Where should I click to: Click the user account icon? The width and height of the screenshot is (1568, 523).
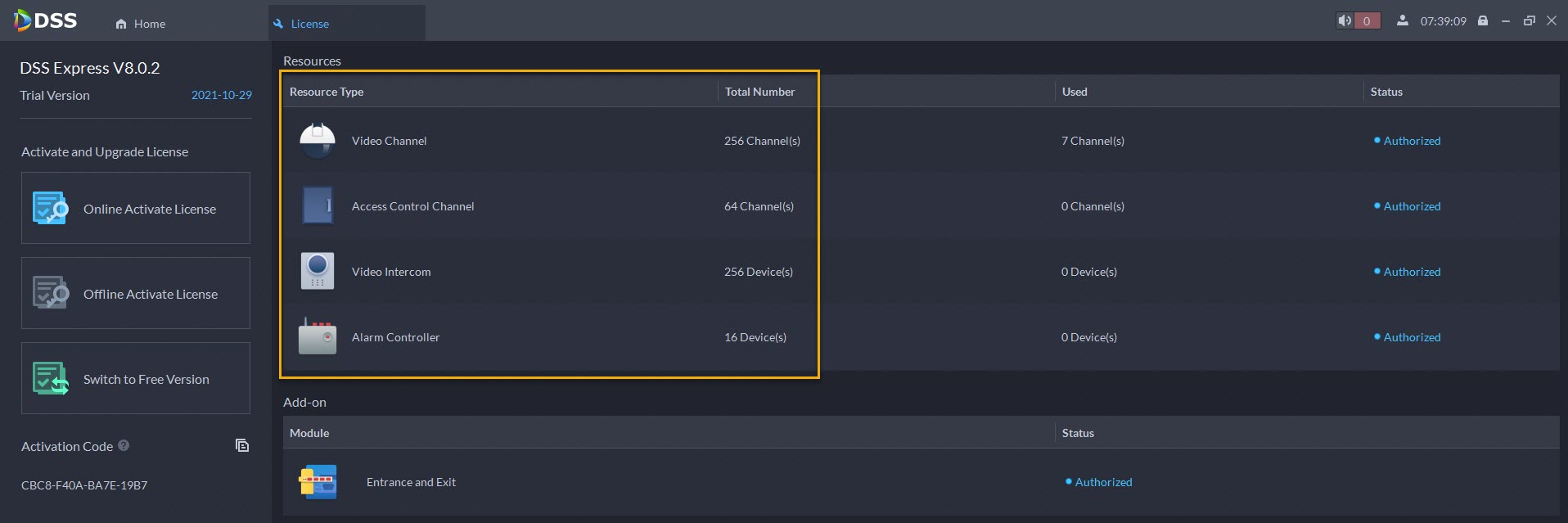pyautogui.click(x=1402, y=20)
